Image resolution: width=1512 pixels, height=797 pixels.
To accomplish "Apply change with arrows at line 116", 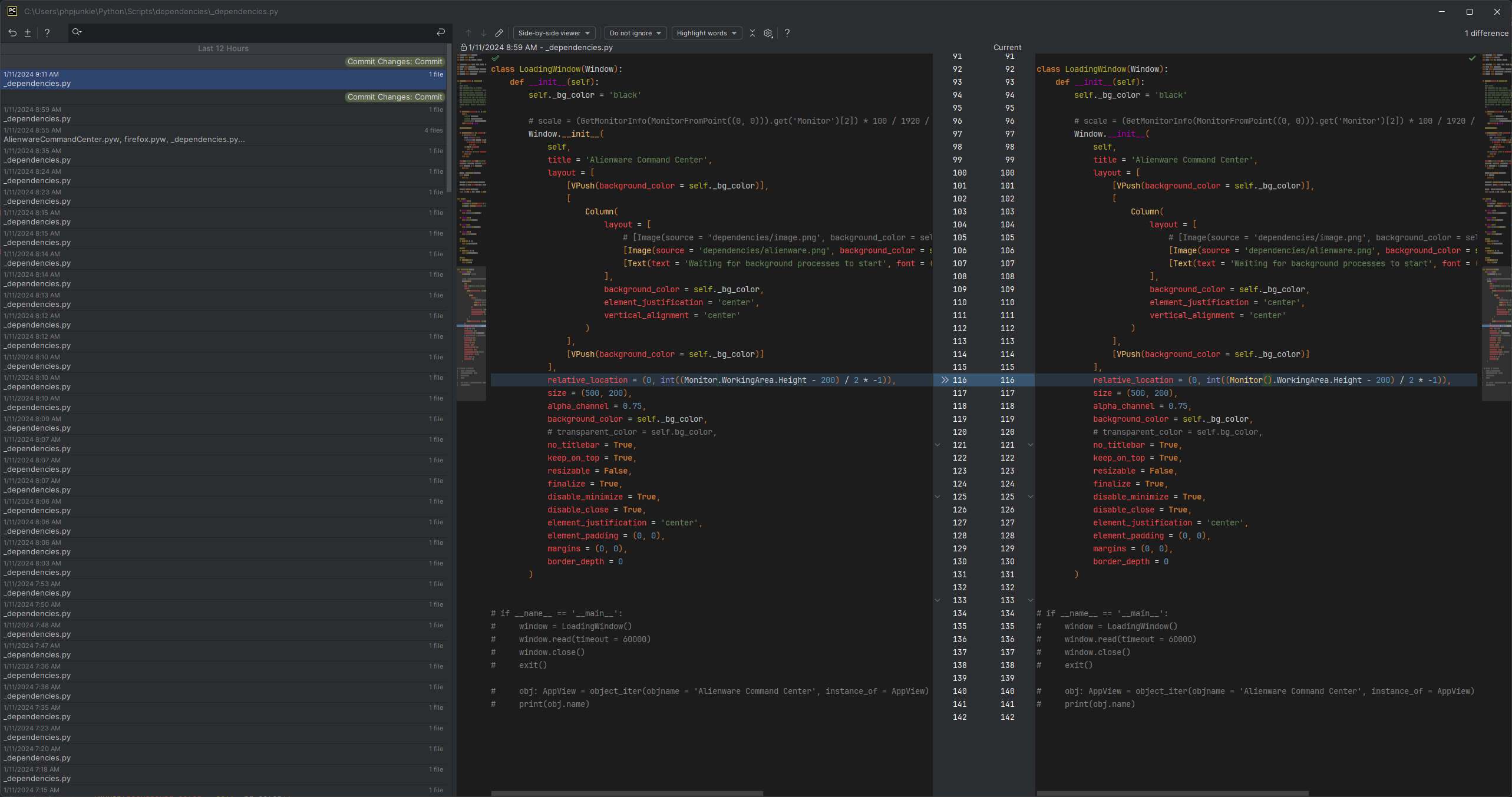I will (945, 380).
